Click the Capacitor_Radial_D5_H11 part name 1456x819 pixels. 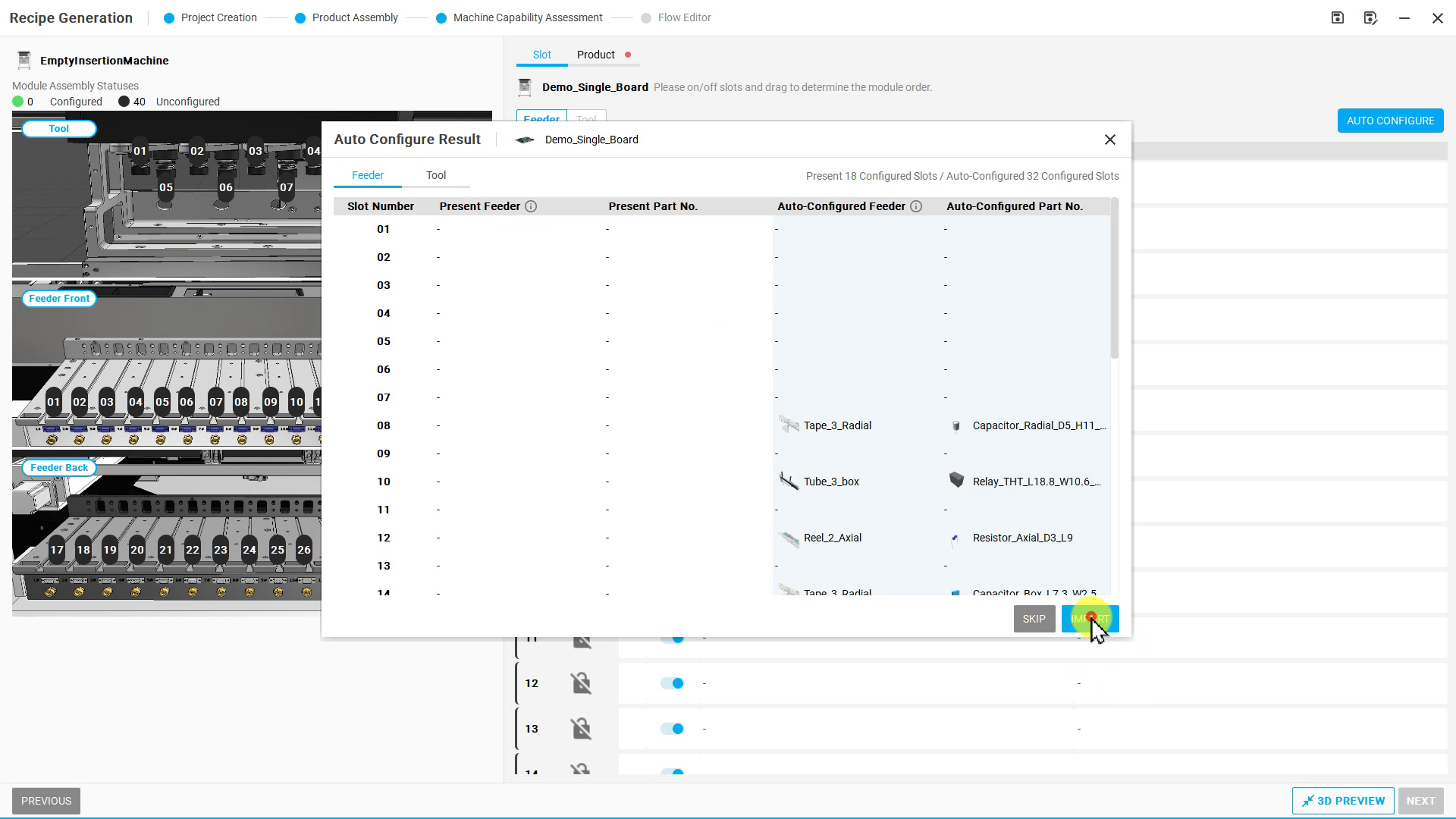coord(1039,425)
